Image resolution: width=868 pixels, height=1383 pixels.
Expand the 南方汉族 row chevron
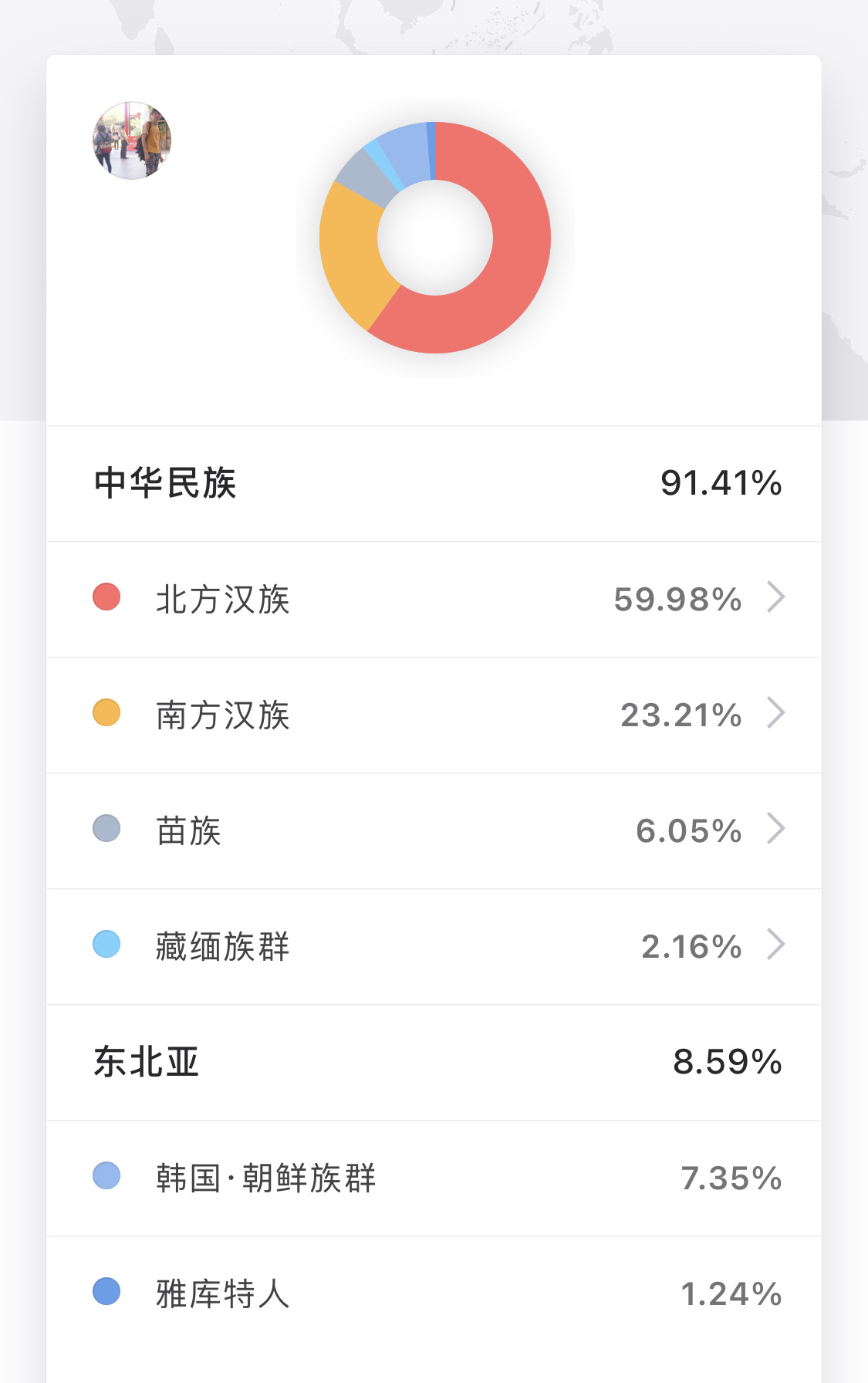(775, 713)
